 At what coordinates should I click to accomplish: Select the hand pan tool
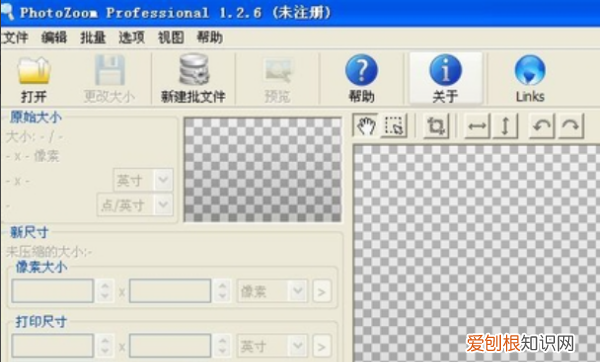366,126
